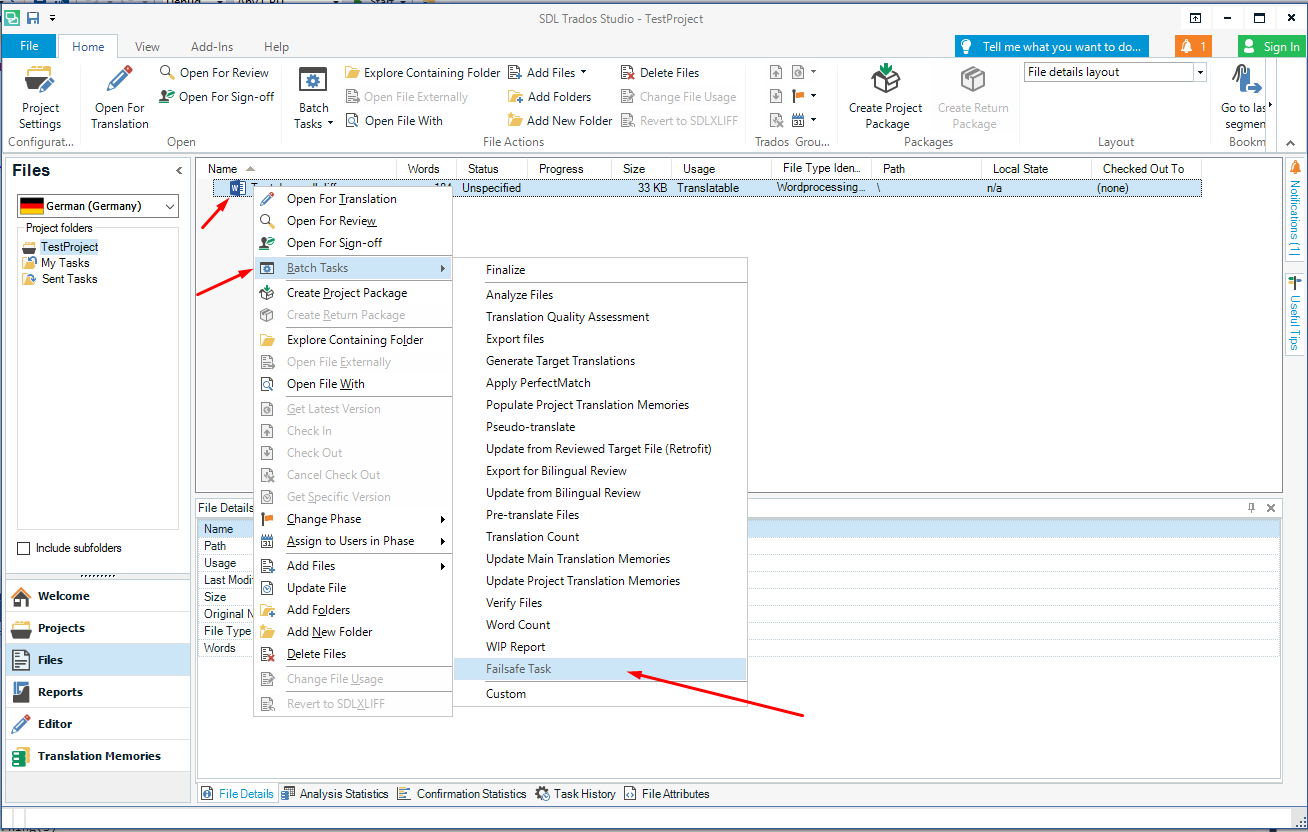
Task: Select Finalize batch task
Action: [x=600, y=270]
